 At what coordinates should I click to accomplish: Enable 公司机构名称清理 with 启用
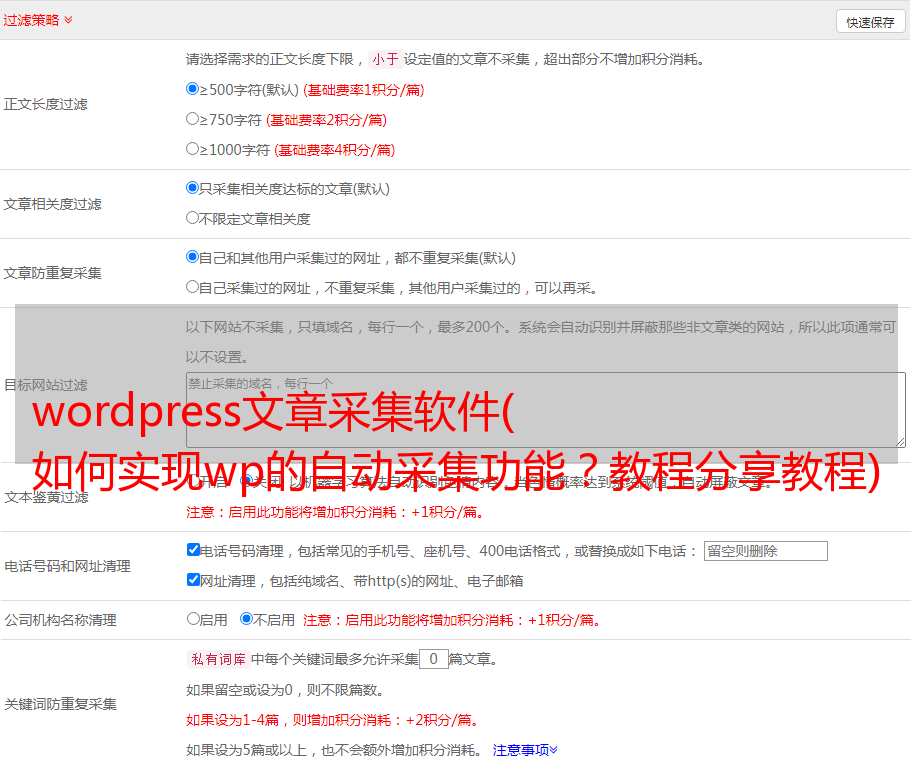click(x=193, y=619)
